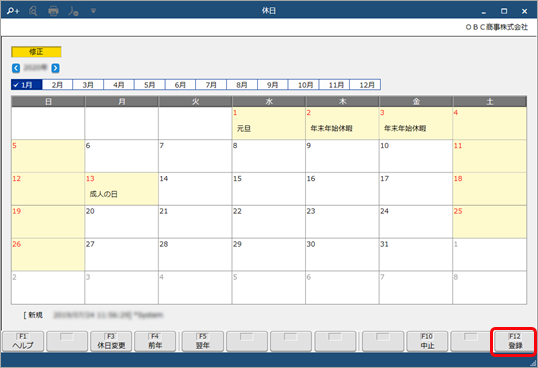
Task: Switch to the 7月 tab
Action: pos(211,85)
